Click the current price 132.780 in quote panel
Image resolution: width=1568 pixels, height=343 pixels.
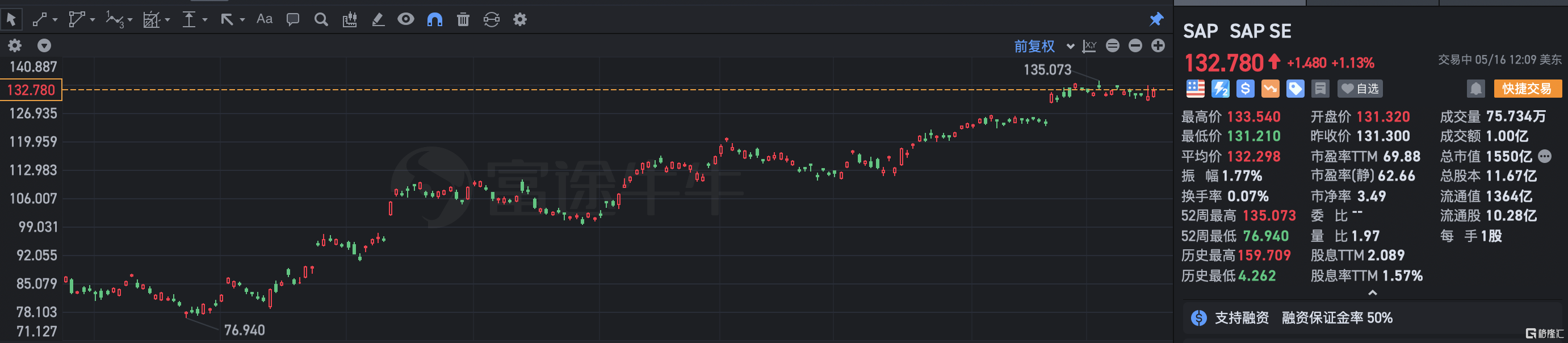1223,63
